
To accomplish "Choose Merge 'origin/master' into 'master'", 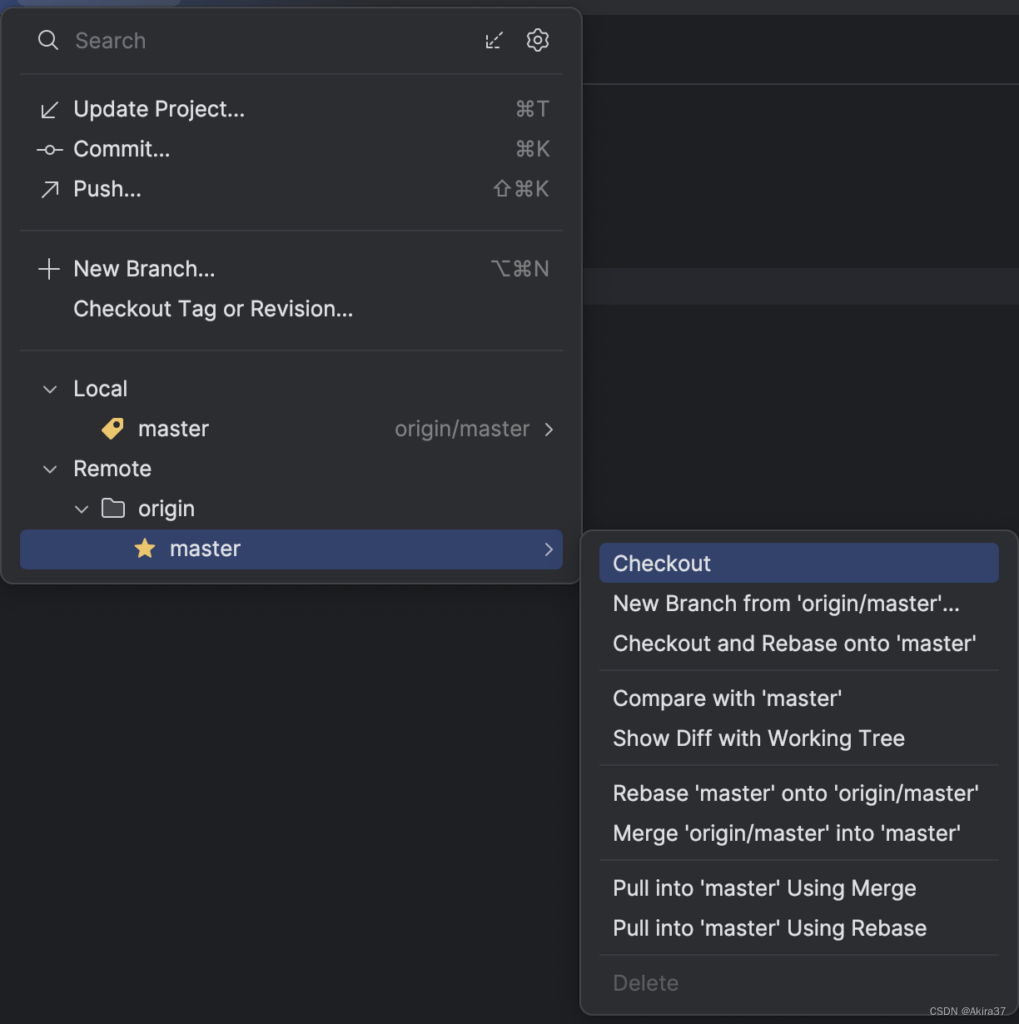I will [x=786, y=833].
